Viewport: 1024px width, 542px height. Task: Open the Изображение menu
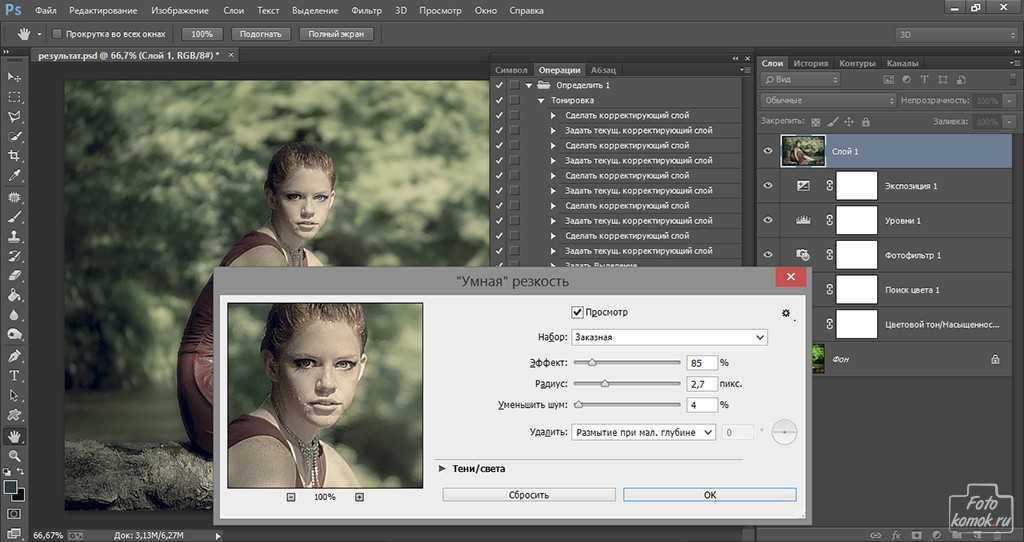[180, 10]
